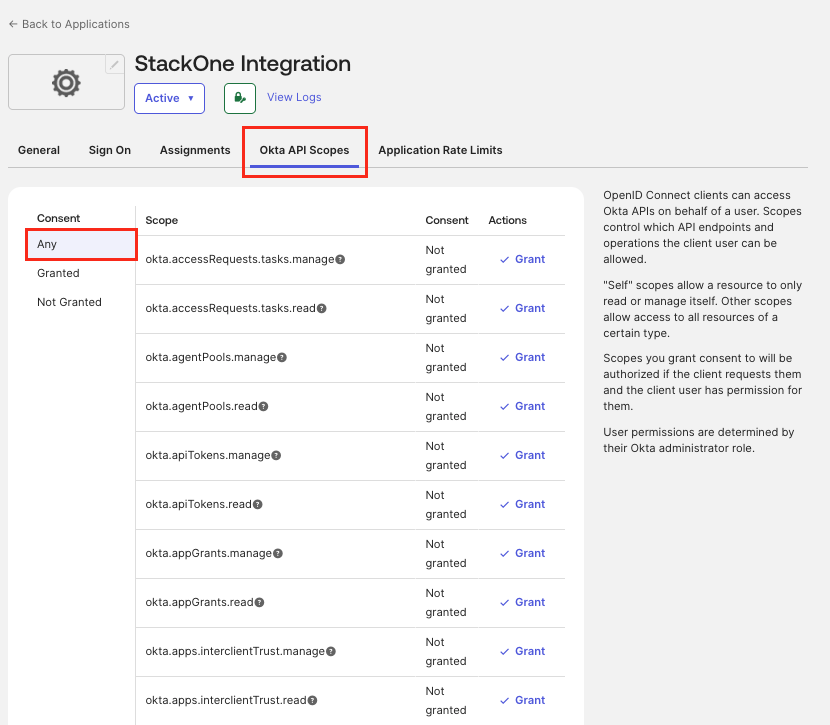Grant okta.apps.interclientTrust.manage scope
The height and width of the screenshot is (725, 830).
point(522,651)
